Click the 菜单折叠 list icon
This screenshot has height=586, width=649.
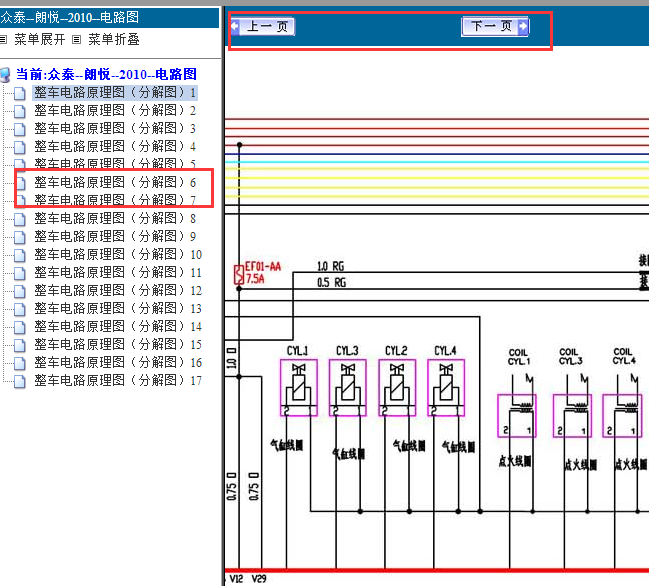point(77,40)
